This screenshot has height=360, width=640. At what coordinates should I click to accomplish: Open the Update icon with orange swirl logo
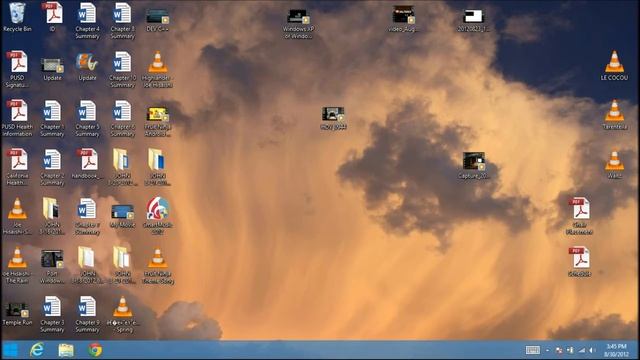coord(87,66)
